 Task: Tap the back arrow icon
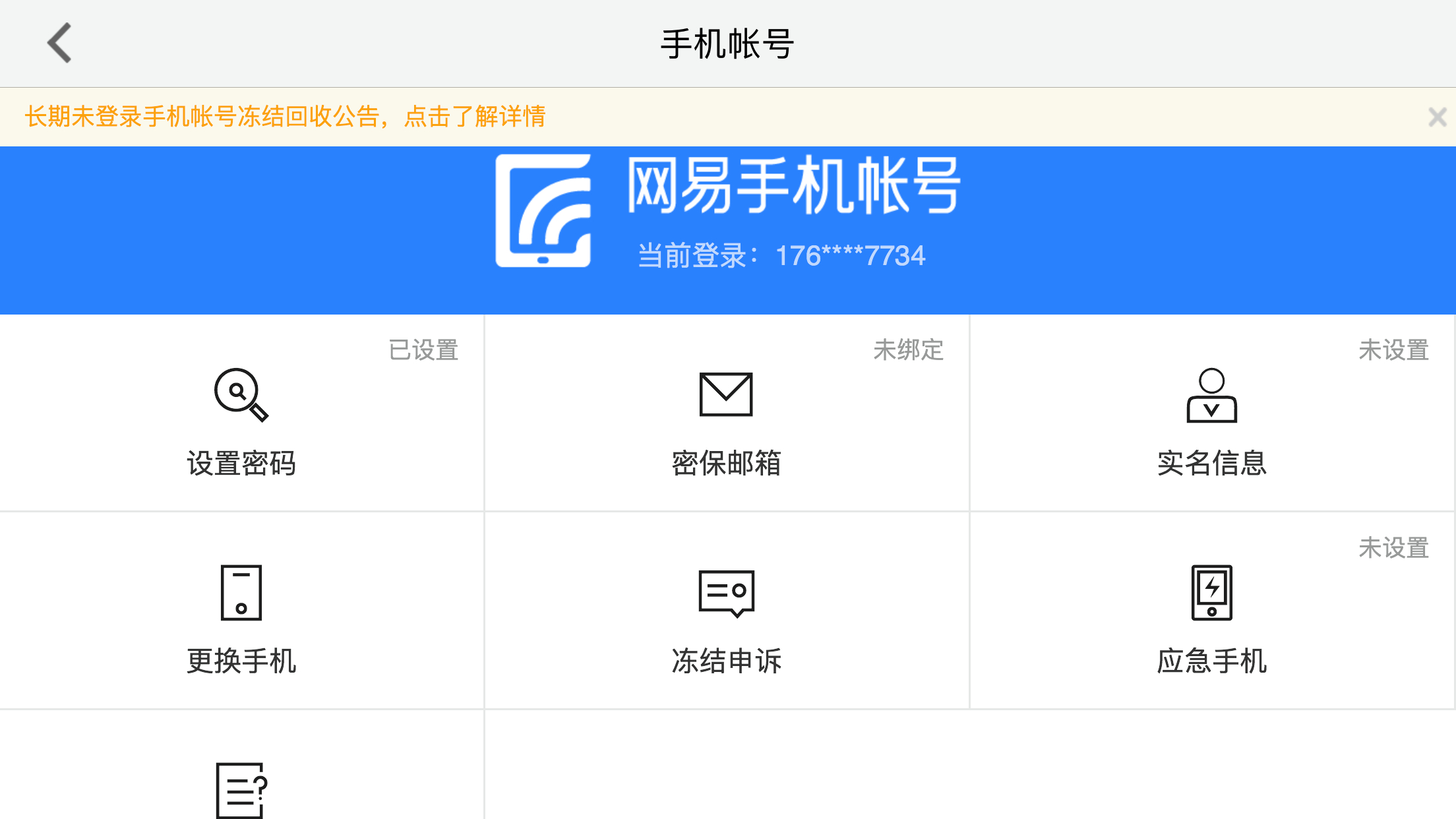coord(59,43)
